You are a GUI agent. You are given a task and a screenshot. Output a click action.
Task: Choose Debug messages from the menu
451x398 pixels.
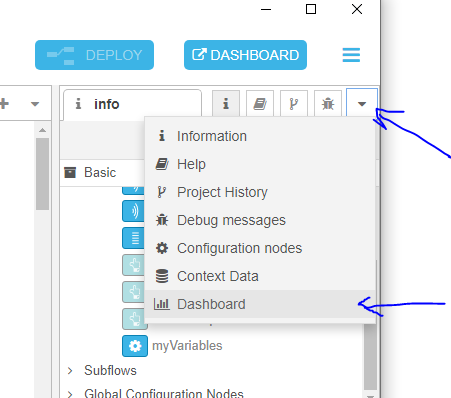coord(260,220)
